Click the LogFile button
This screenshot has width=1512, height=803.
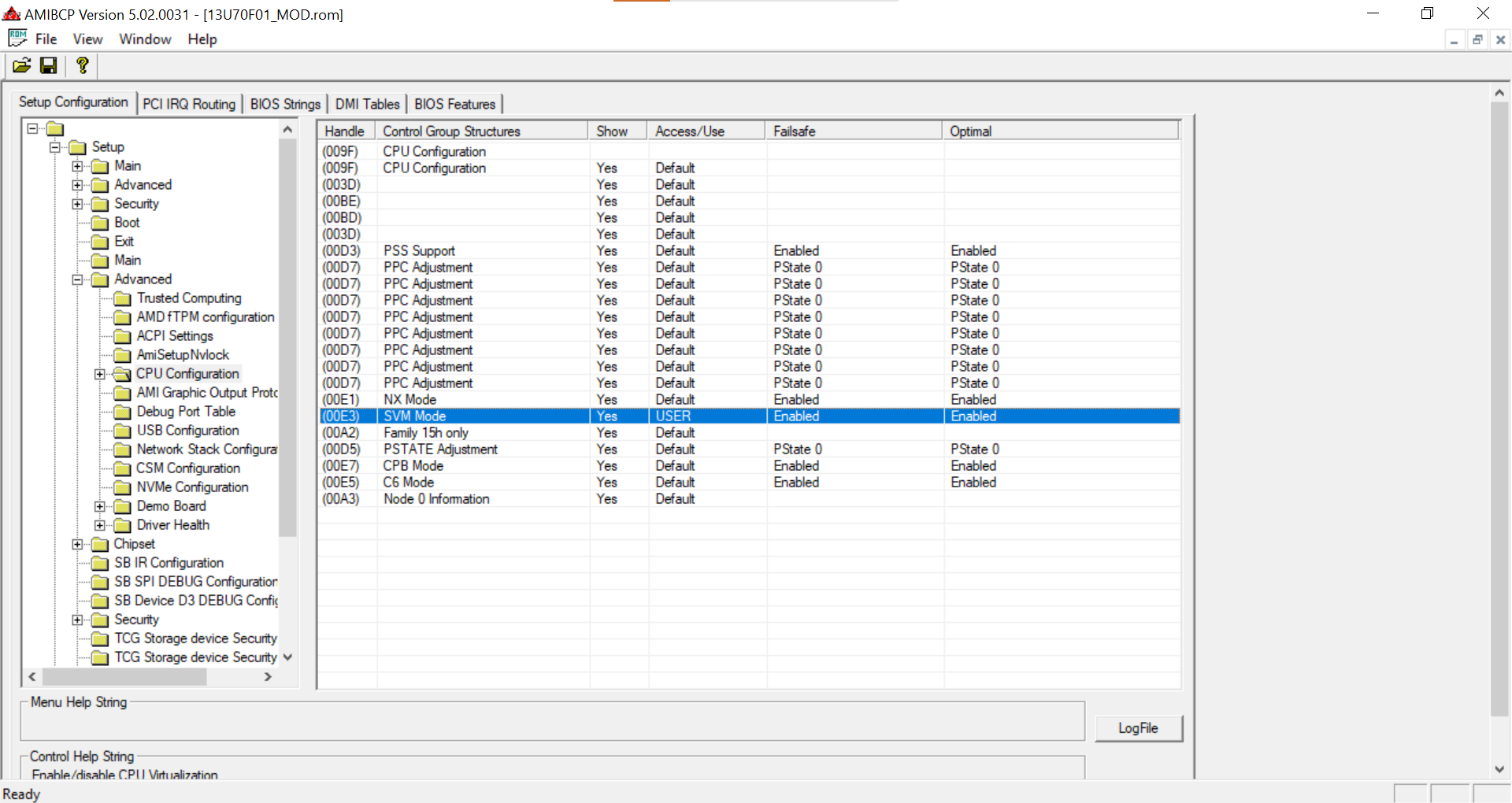[1138, 728]
